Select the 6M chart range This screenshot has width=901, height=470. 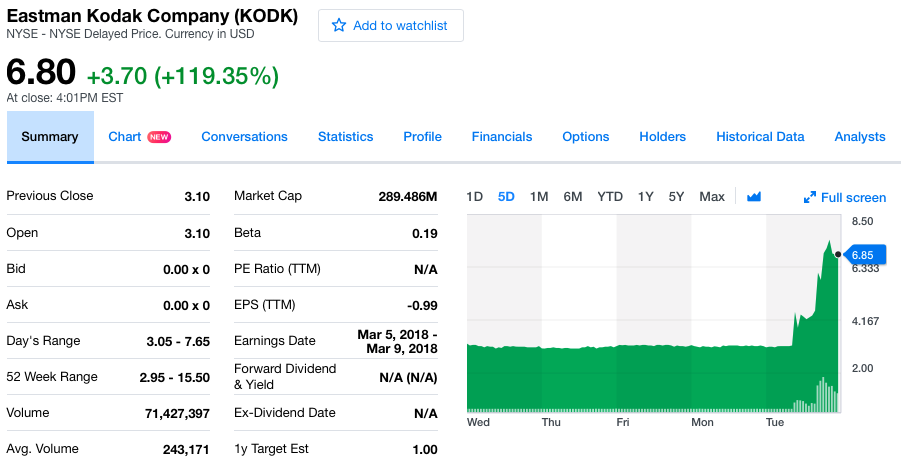pos(573,197)
